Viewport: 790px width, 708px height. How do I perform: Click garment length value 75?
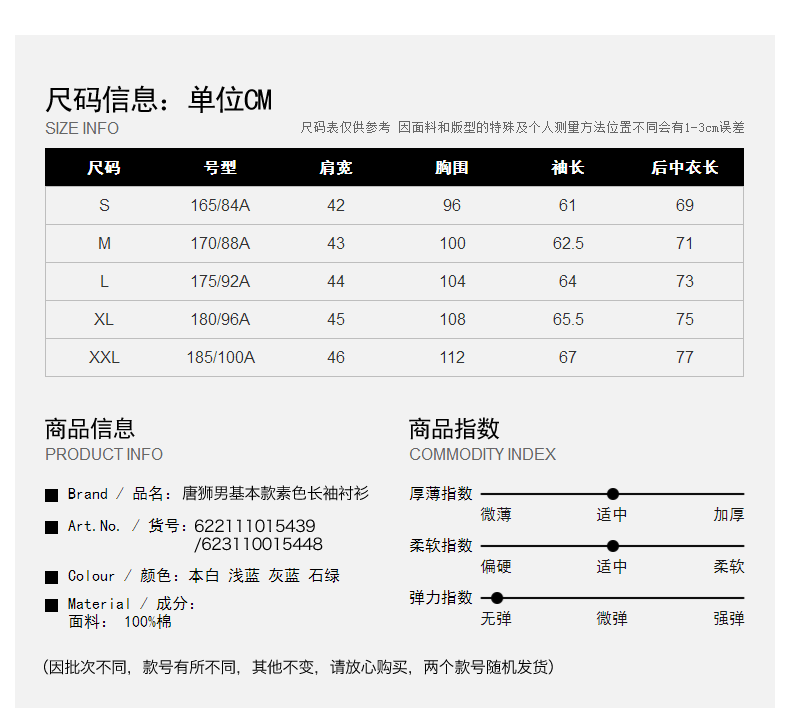coord(685,319)
